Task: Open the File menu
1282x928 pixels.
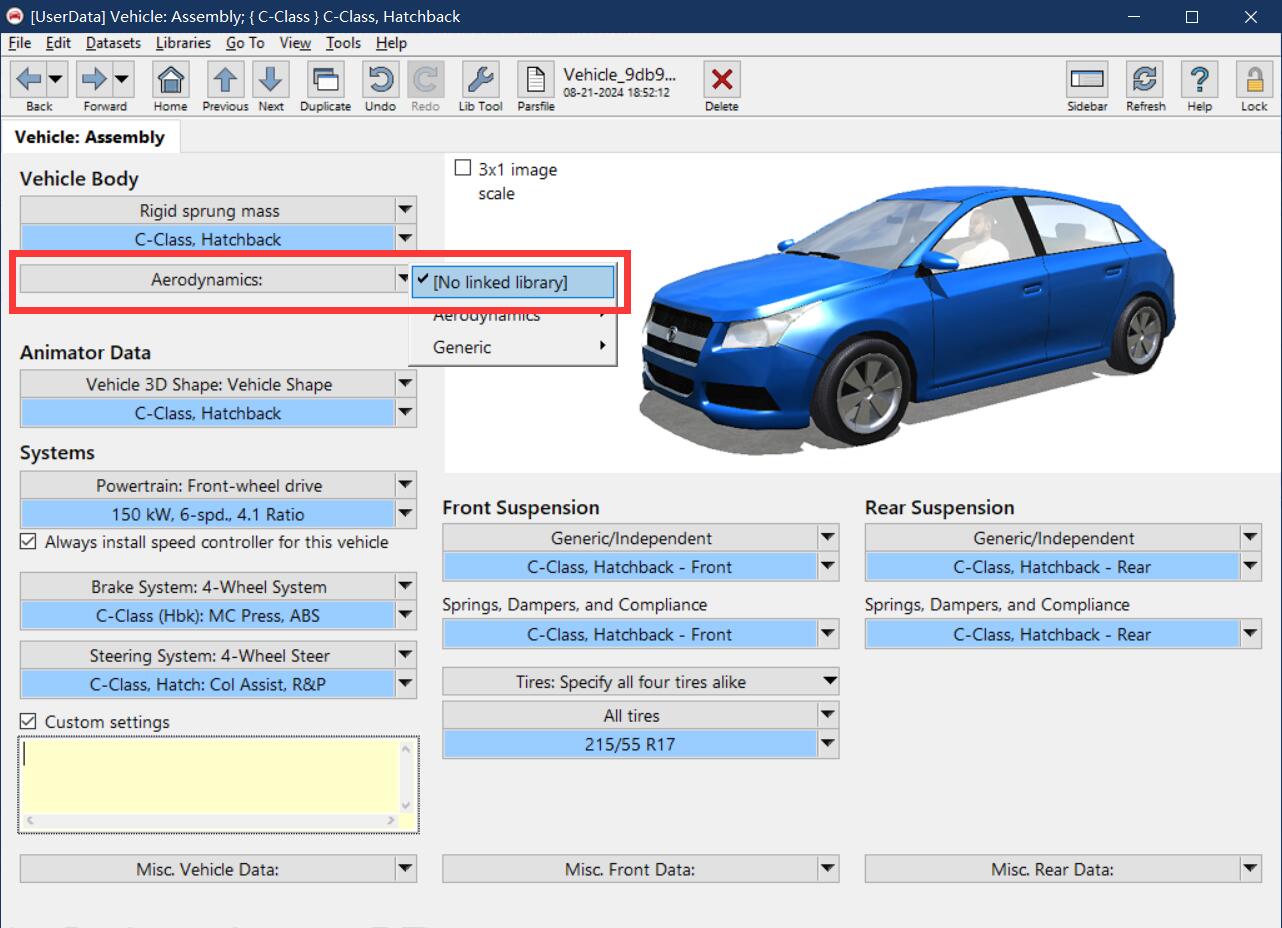Action: [x=20, y=43]
